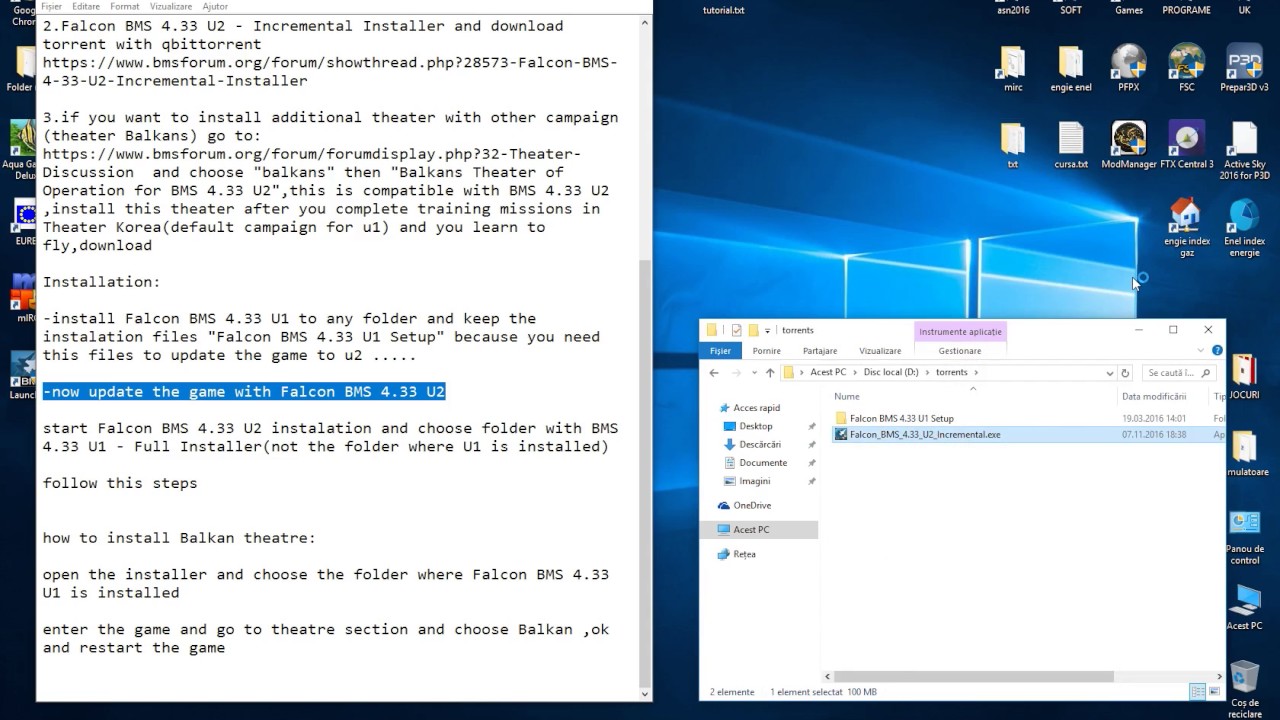Click highlighted line about updating with U2
This screenshot has width=1280, height=720.
coord(244,391)
